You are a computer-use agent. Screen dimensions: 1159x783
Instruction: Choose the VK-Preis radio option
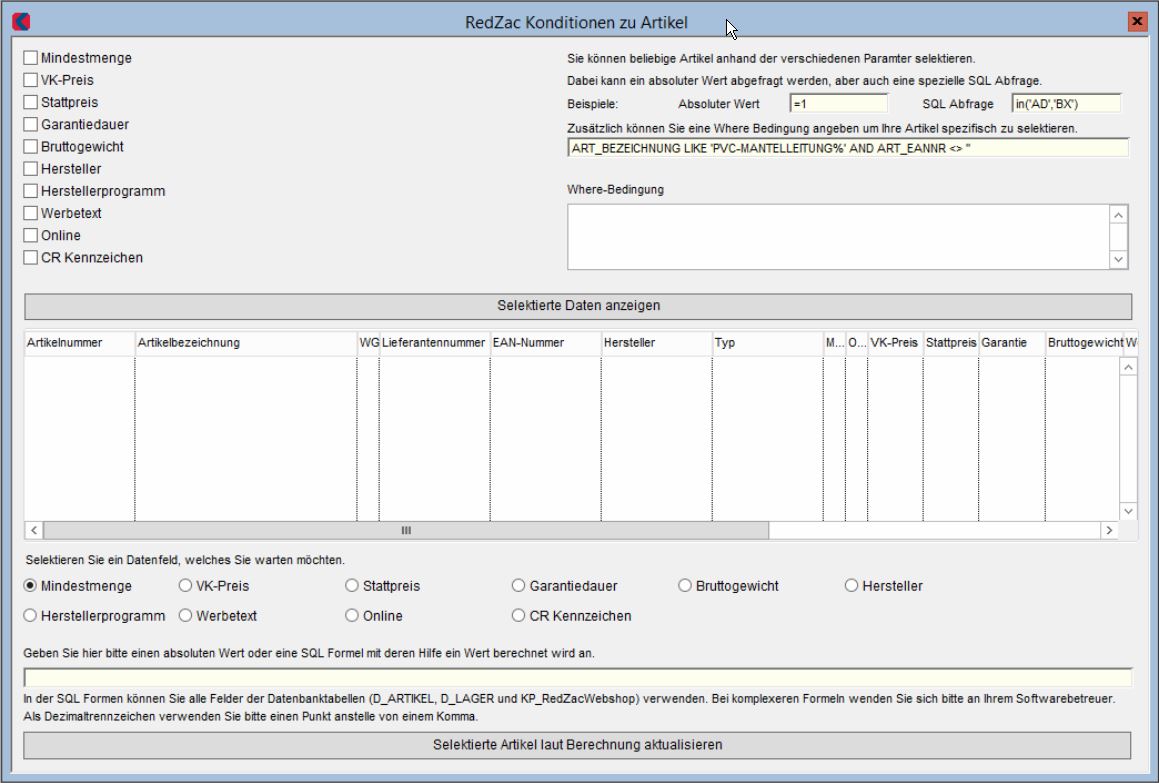click(185, 586)
